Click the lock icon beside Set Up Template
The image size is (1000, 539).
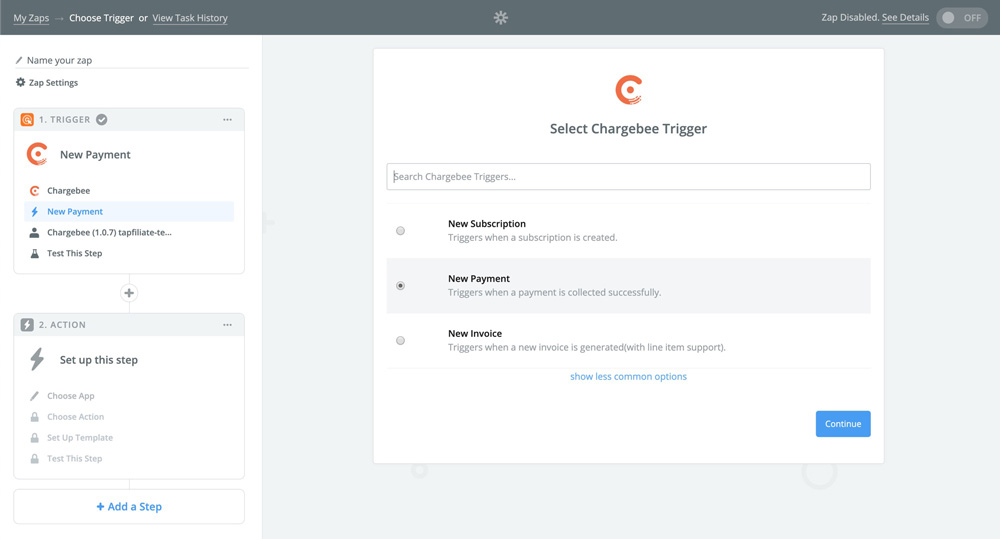[x=34, y=438]
